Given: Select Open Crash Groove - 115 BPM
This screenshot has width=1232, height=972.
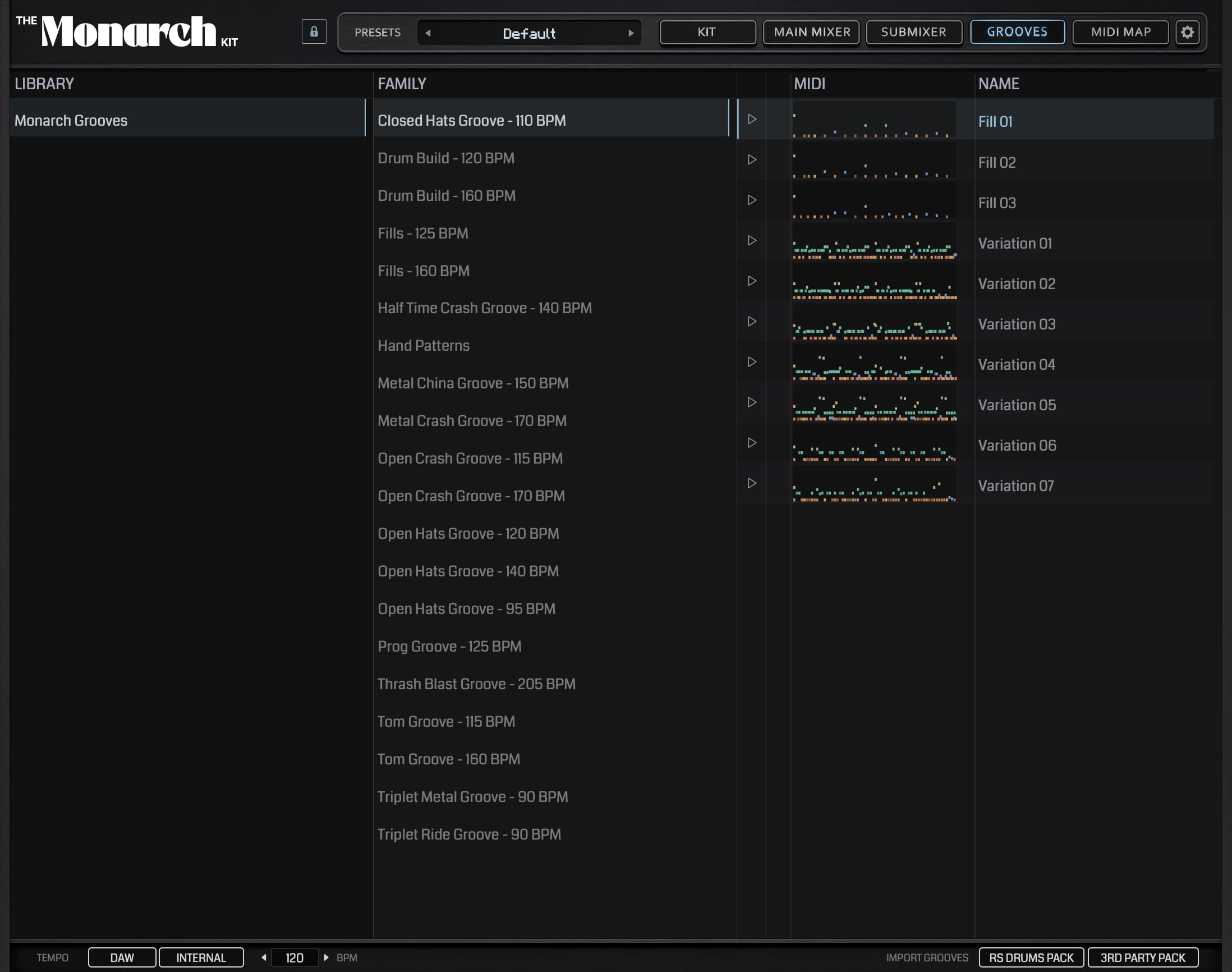Looking at the screenshot, I should [x=551, y=458].
